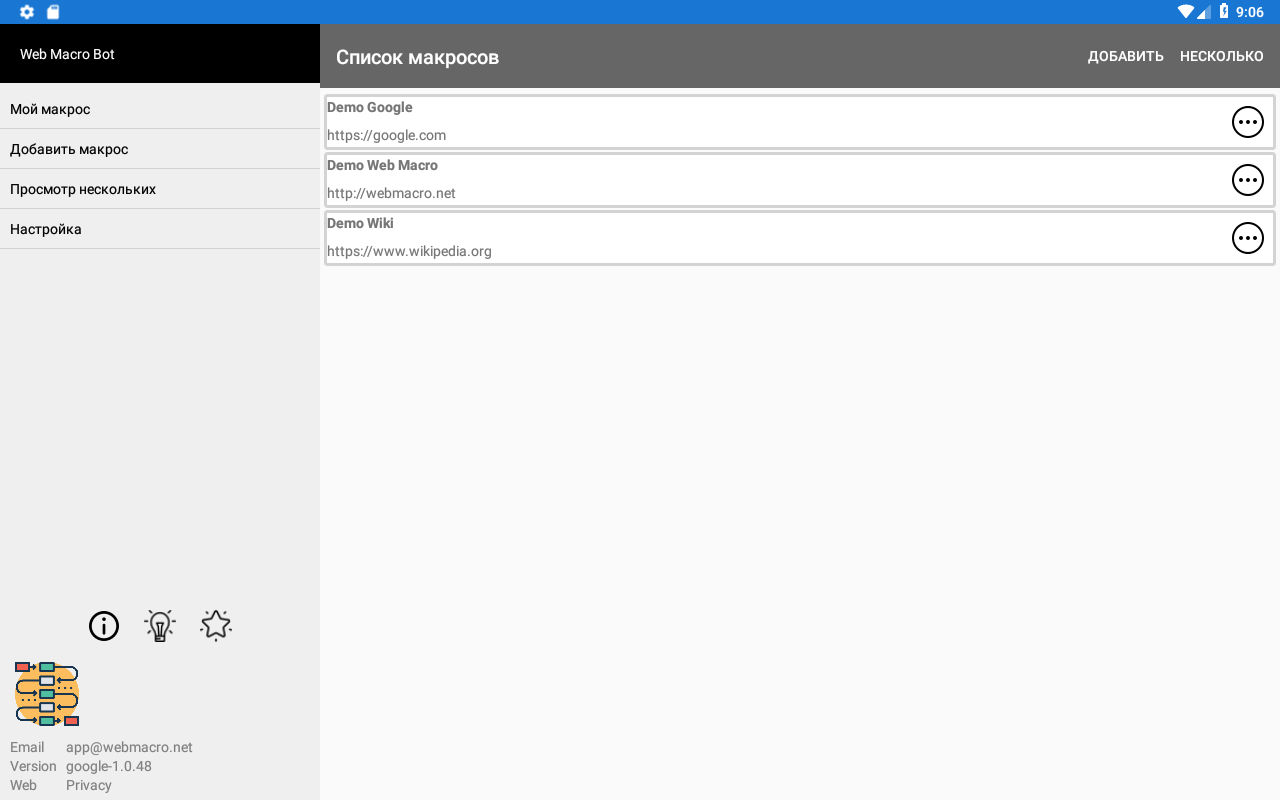Tap the https://google.com URL text

point(386,135)
